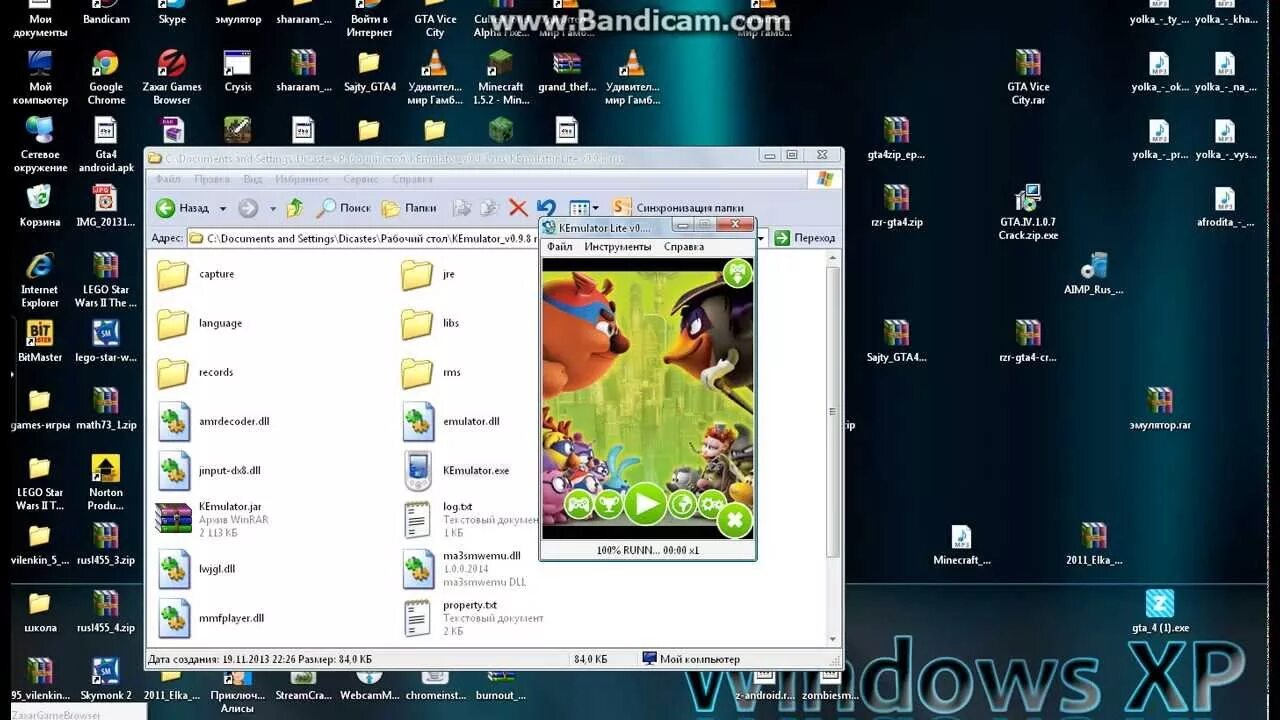Click the Explorer vertical scrollbar thumb

point(832,410)
